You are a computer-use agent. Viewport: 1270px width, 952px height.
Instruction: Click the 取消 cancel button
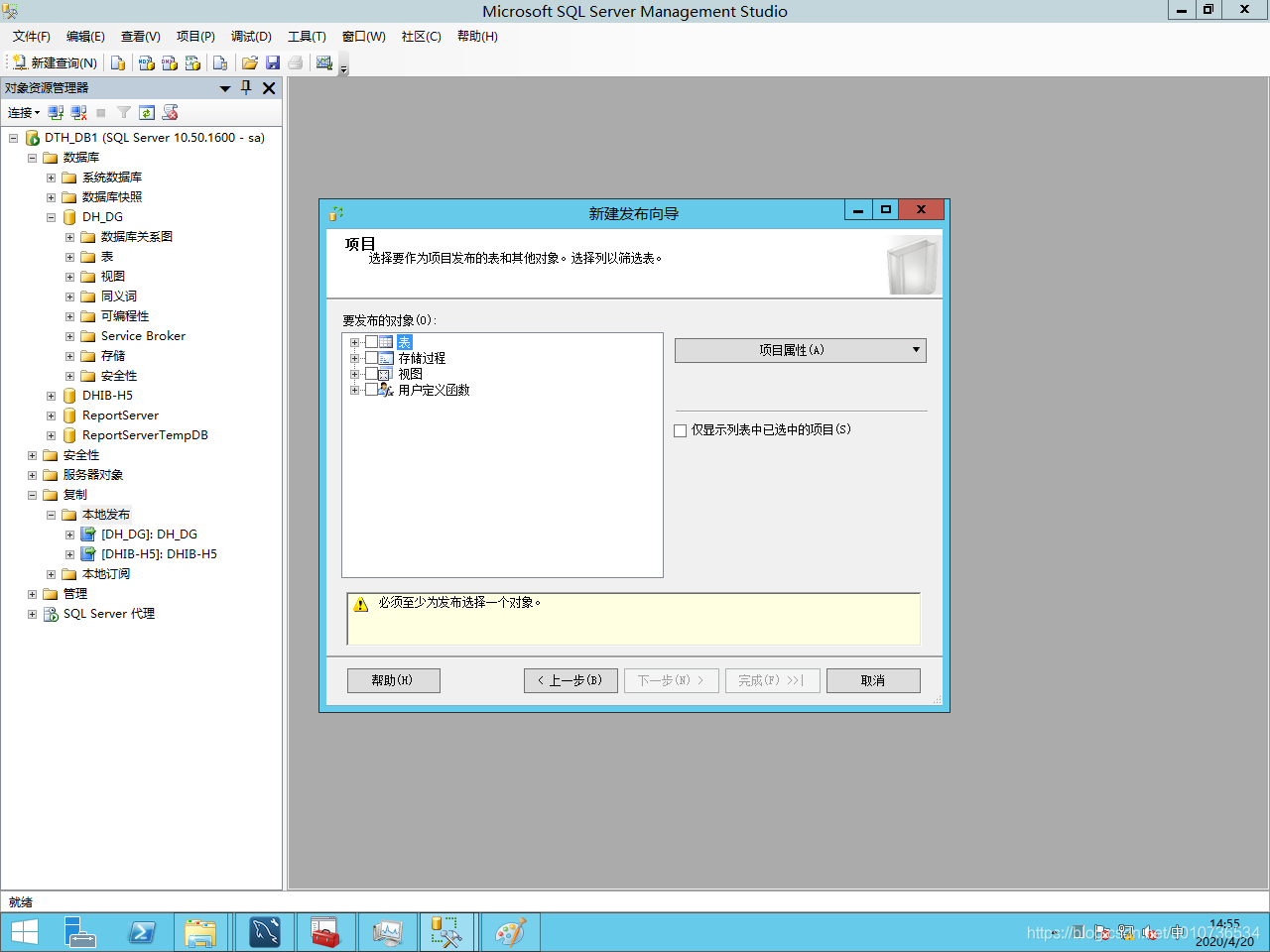tap(873, 680)
